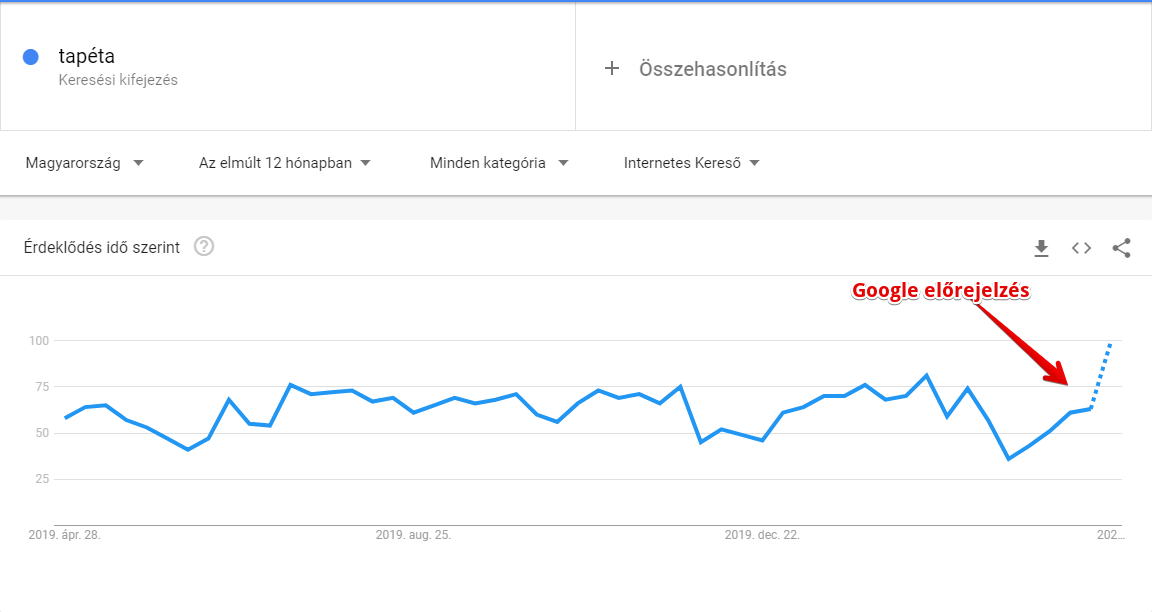This screenshot has height=612, width=1152.
Task: Add a comparison term via Összehasonlítás
Action: 713,69
